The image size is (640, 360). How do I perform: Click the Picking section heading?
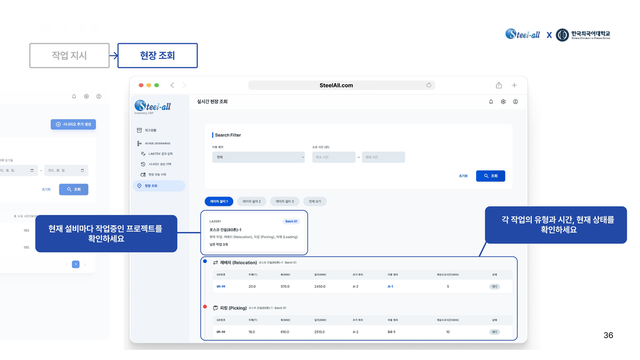[233, 308]
